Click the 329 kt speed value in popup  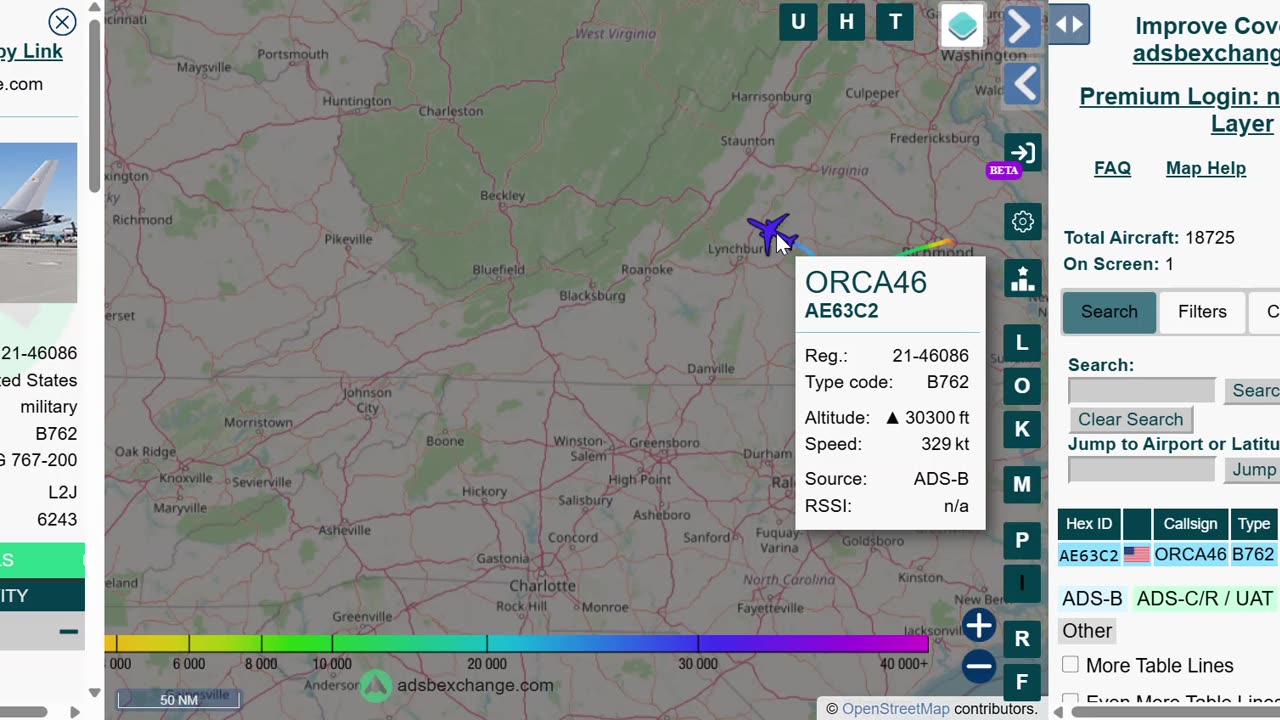(x=945, y=444)
